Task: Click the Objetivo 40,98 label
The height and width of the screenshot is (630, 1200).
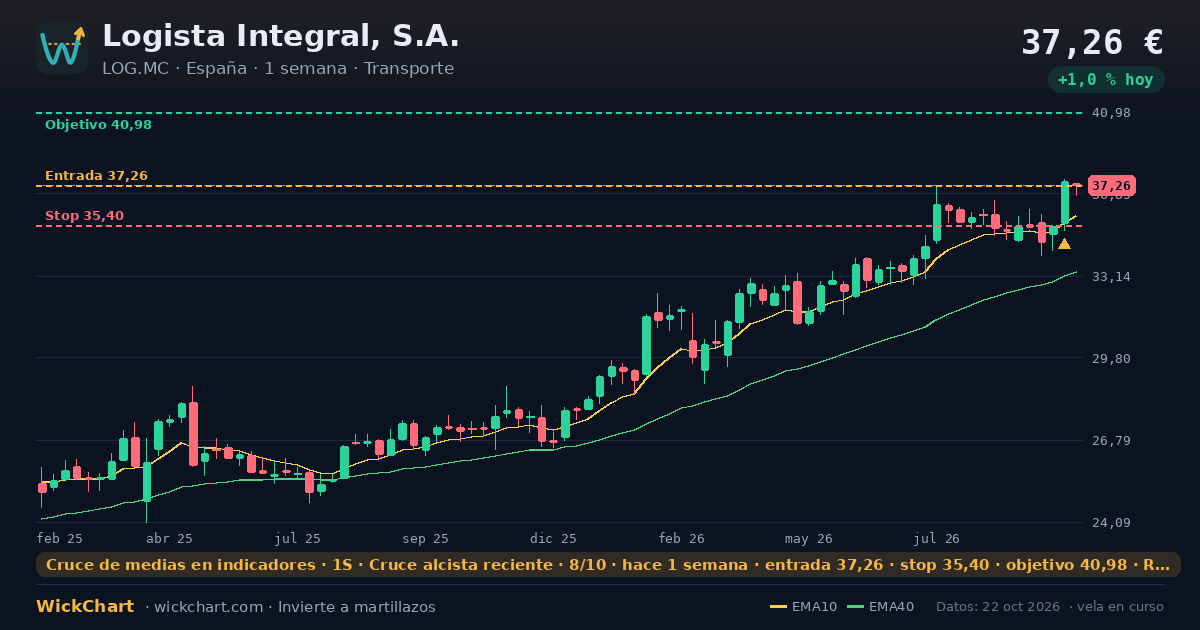Action: (98, 125)
